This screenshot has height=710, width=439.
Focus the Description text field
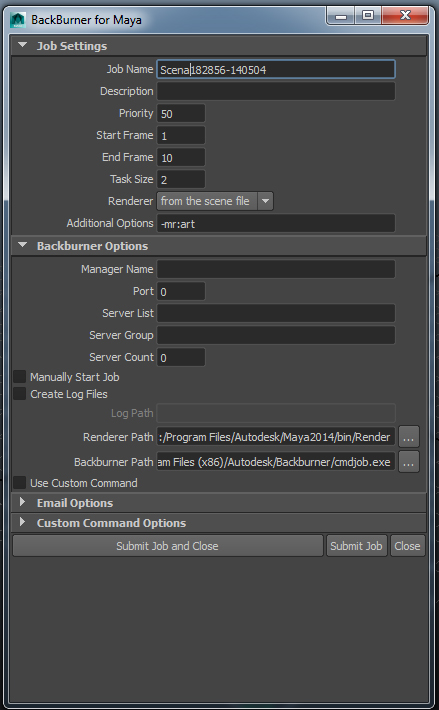[x=276, y=91]
